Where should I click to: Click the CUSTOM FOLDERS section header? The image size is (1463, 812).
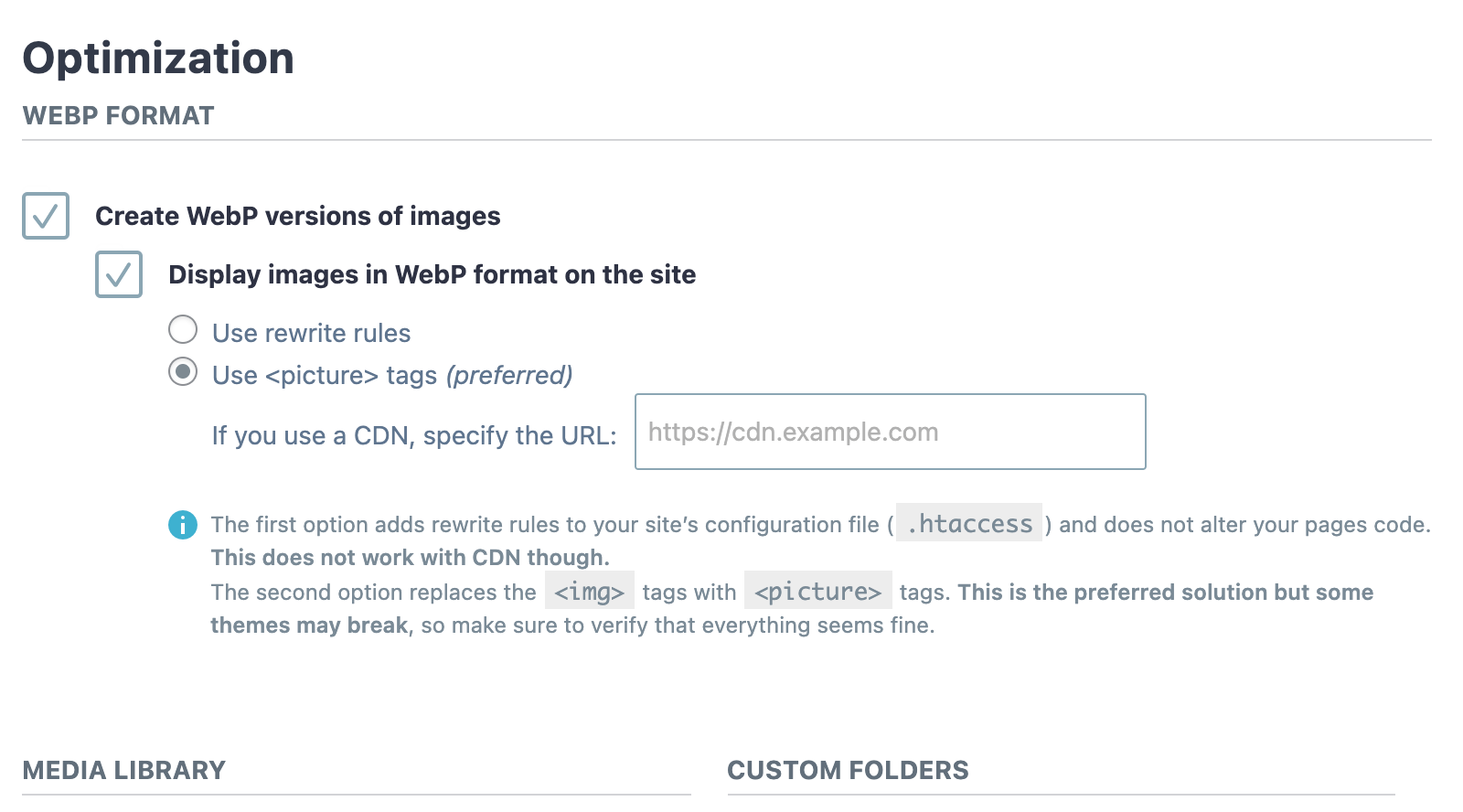[x=848, y=770]
